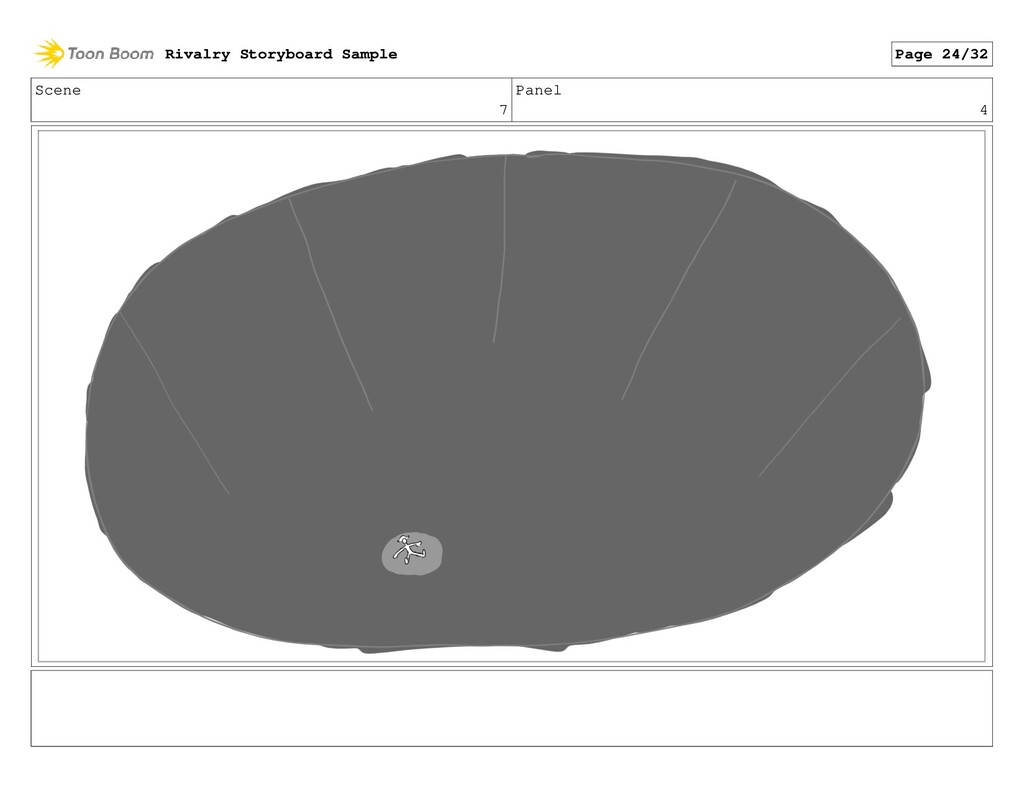
Task: Select scene number 7
Action: coord(503,110)
